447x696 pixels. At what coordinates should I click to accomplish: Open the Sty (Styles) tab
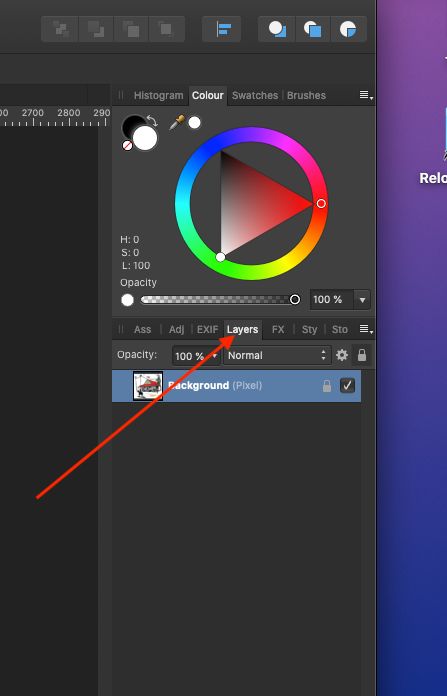309,329
